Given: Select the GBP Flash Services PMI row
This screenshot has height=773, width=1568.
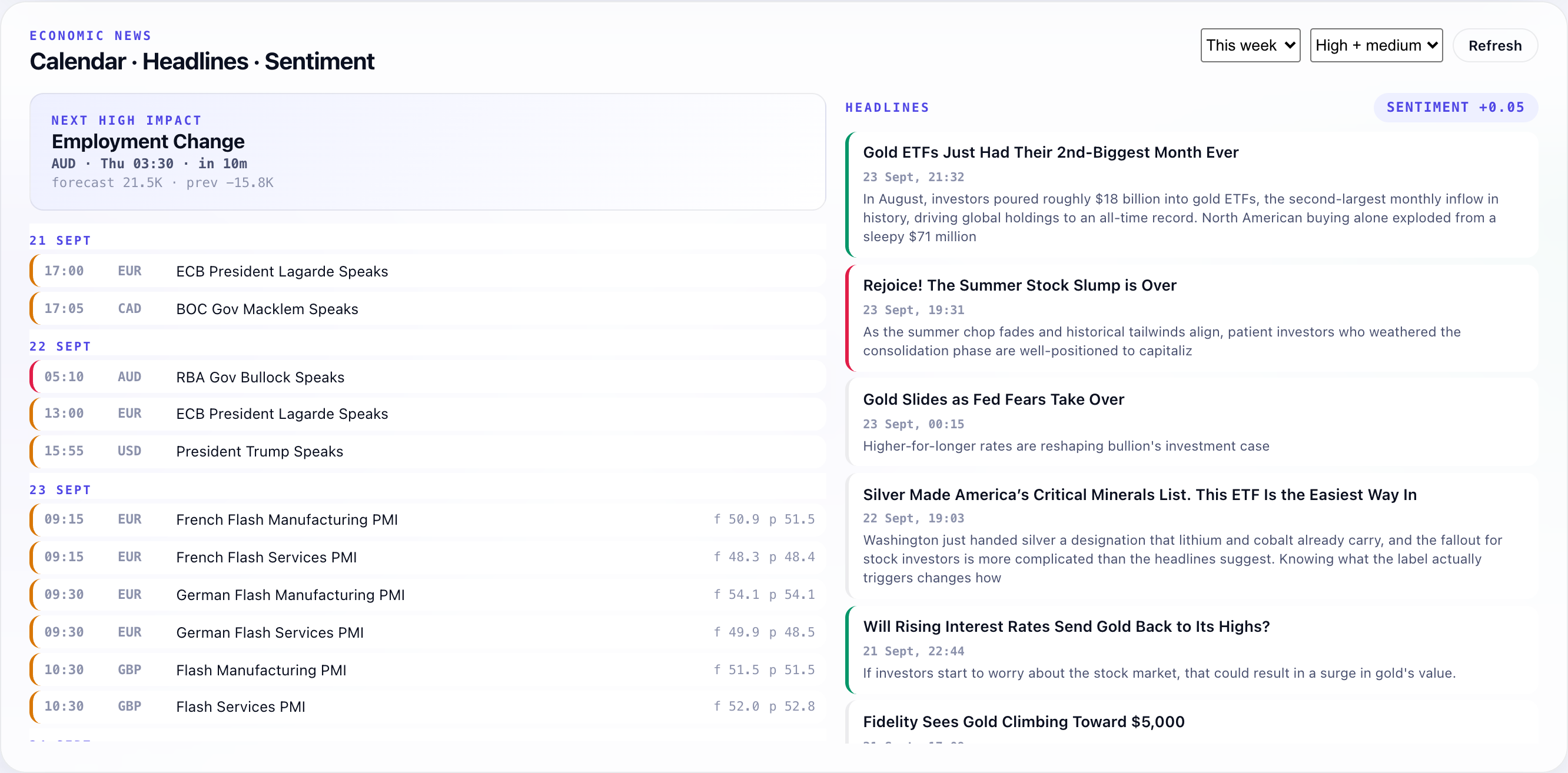Looking at the screenshot, I should tap(427, 707).
